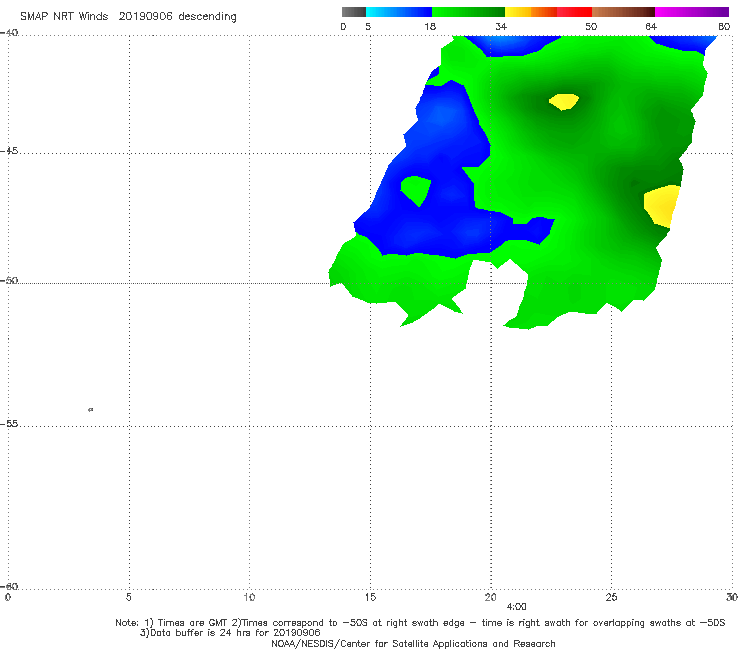Click the swath time label '4:00'

516,607
